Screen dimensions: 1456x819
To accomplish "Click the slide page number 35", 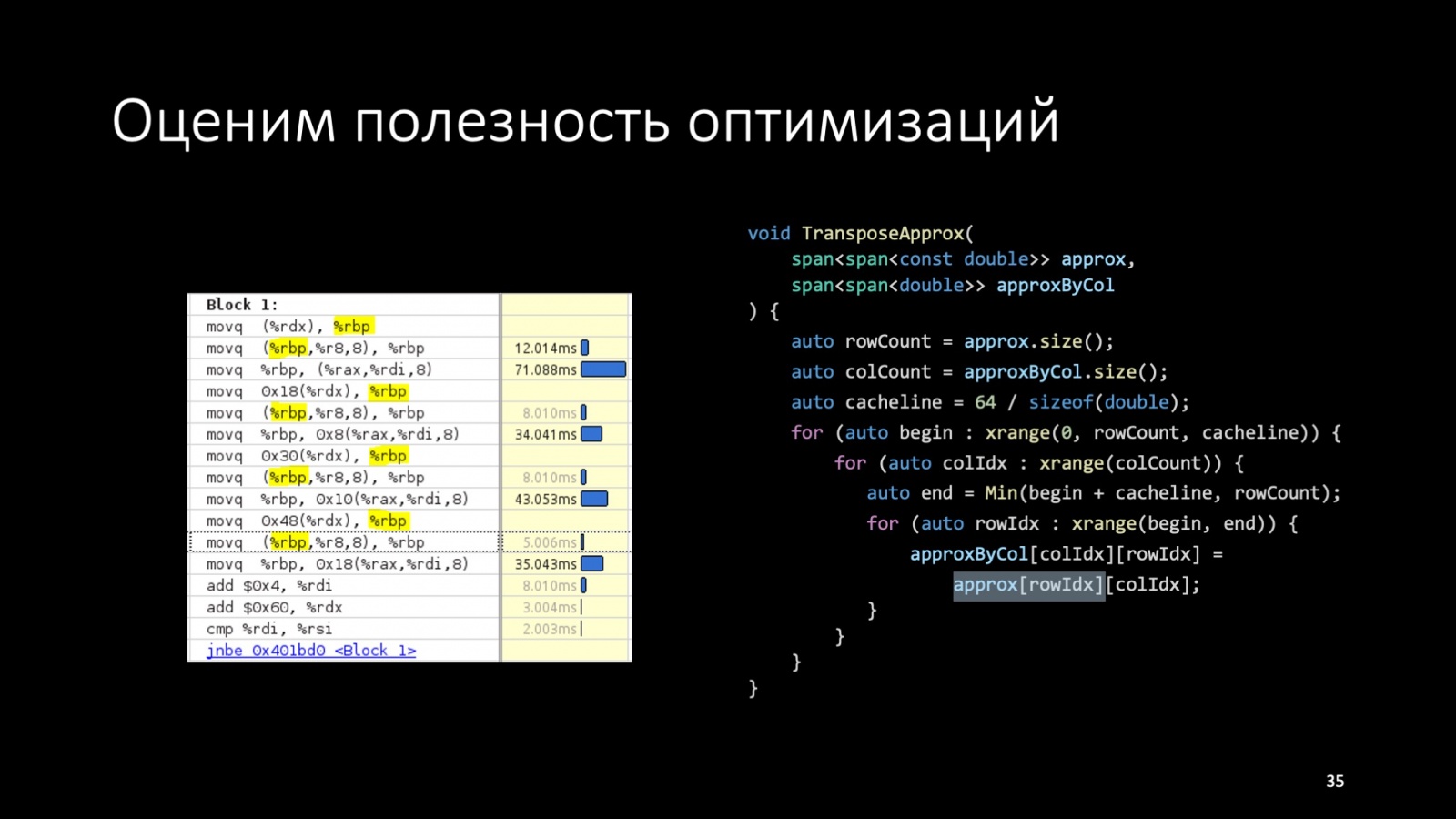I will point(1335,781).
